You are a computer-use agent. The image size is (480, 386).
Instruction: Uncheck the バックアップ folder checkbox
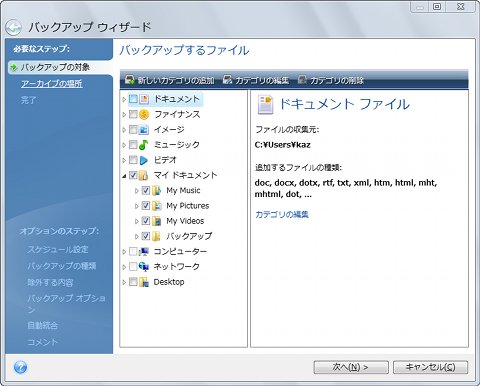coord(146,236)
